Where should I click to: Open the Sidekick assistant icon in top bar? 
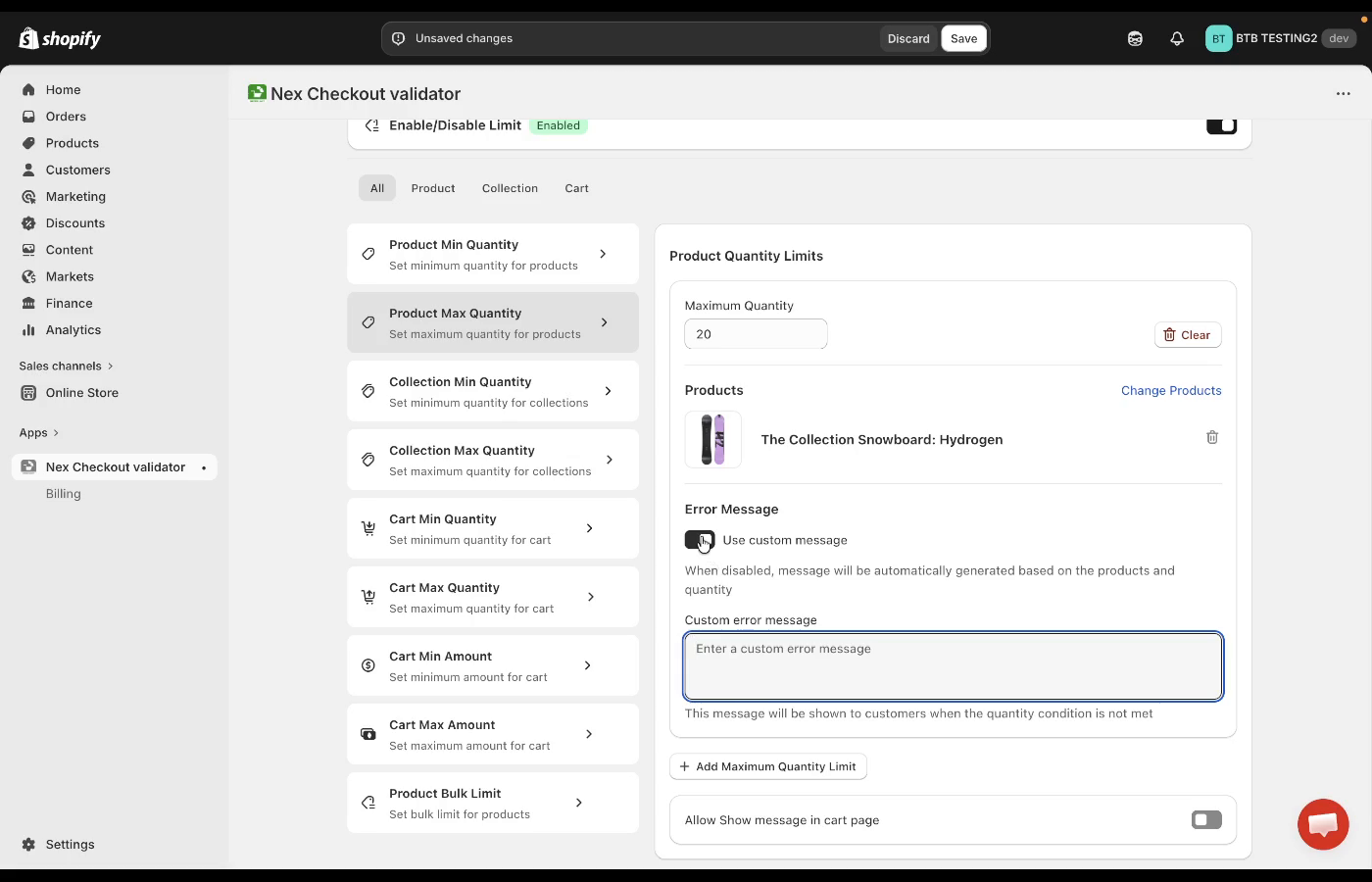(x=1135, y=38)
